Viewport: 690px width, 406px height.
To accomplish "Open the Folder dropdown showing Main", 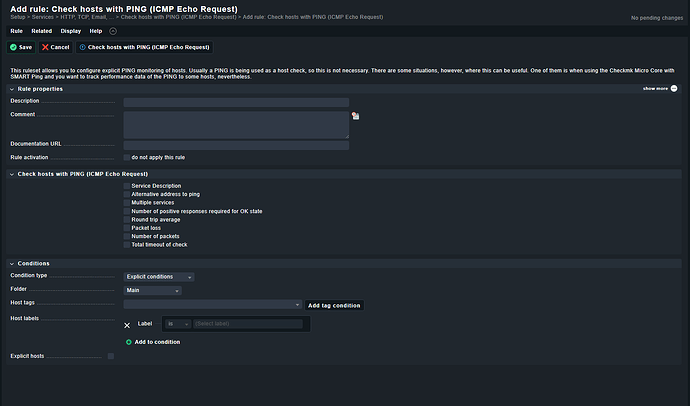I will [x=152, y=291].
